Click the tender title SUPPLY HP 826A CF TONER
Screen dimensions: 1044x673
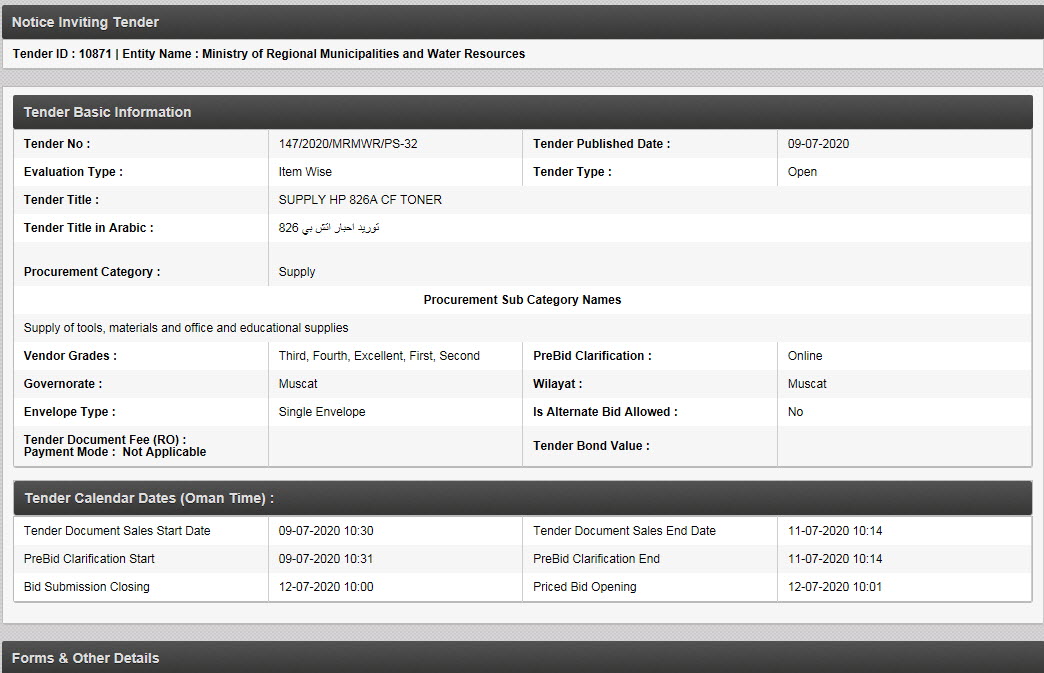pyautogui.click(x=360, y=200)
